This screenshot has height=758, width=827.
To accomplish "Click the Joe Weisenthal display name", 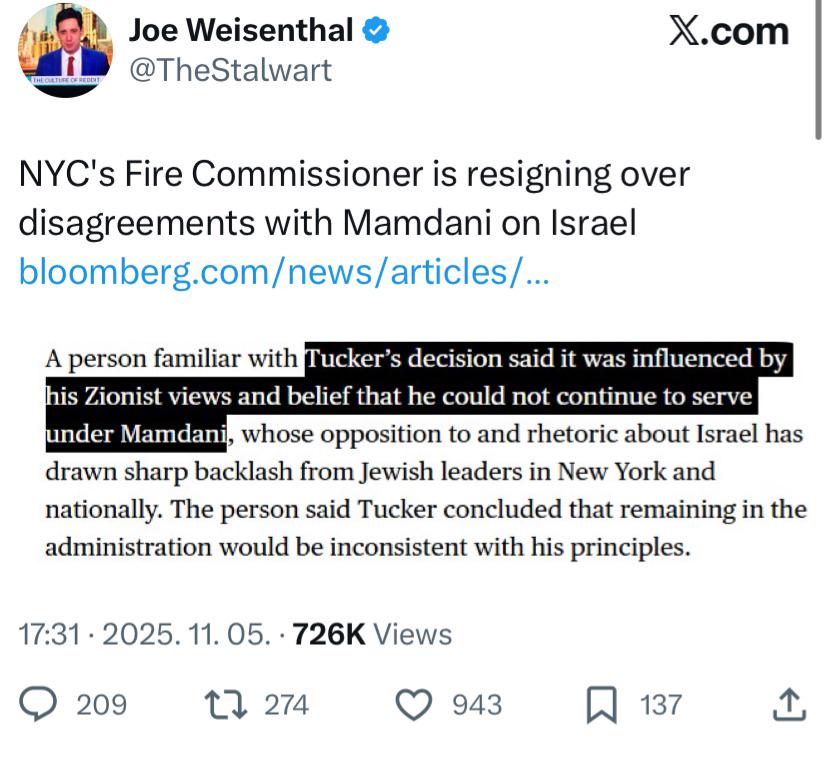I will 241,32.
